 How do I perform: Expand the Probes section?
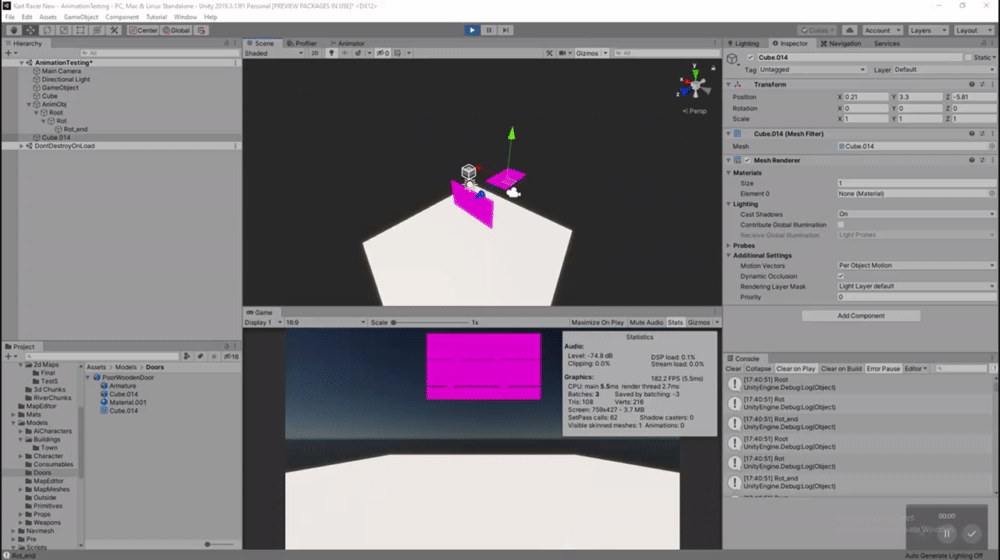point(729,245)
